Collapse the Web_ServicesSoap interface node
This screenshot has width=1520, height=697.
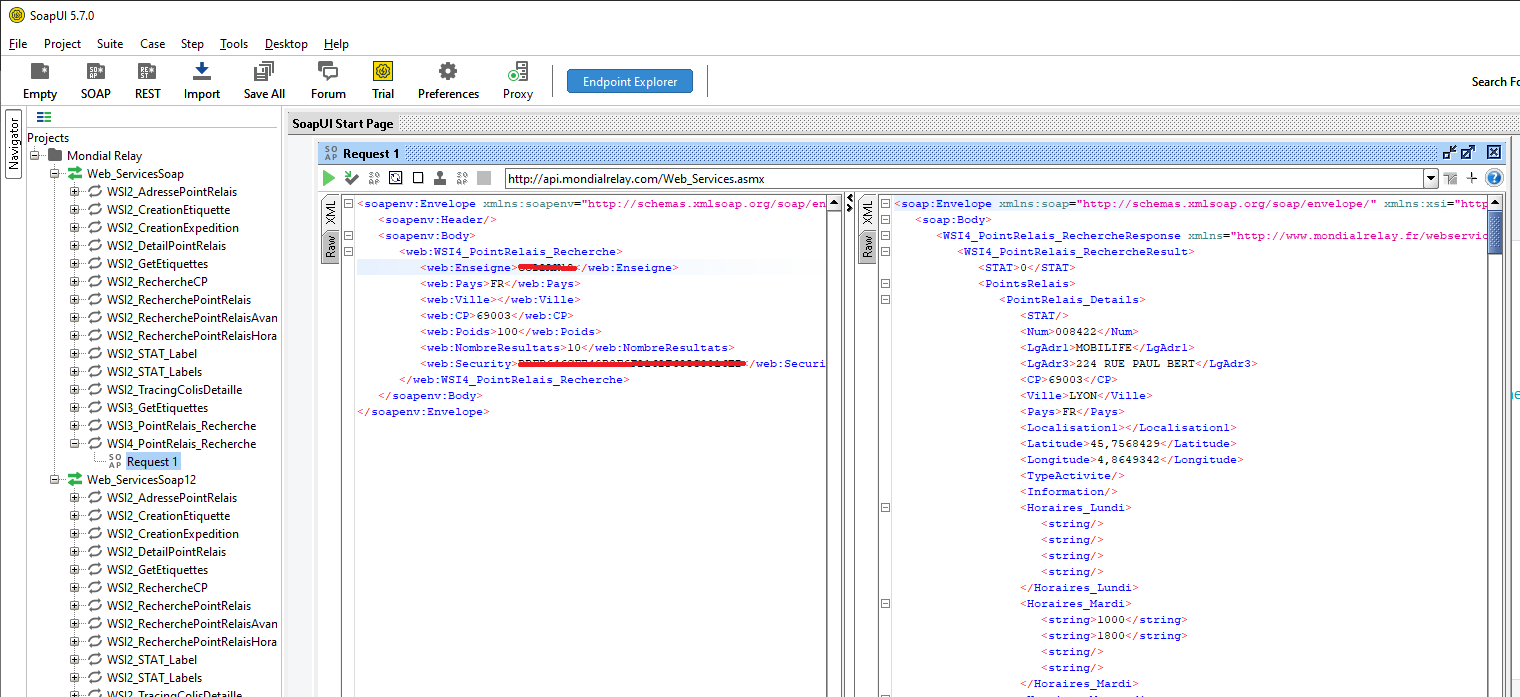[54, 174]
